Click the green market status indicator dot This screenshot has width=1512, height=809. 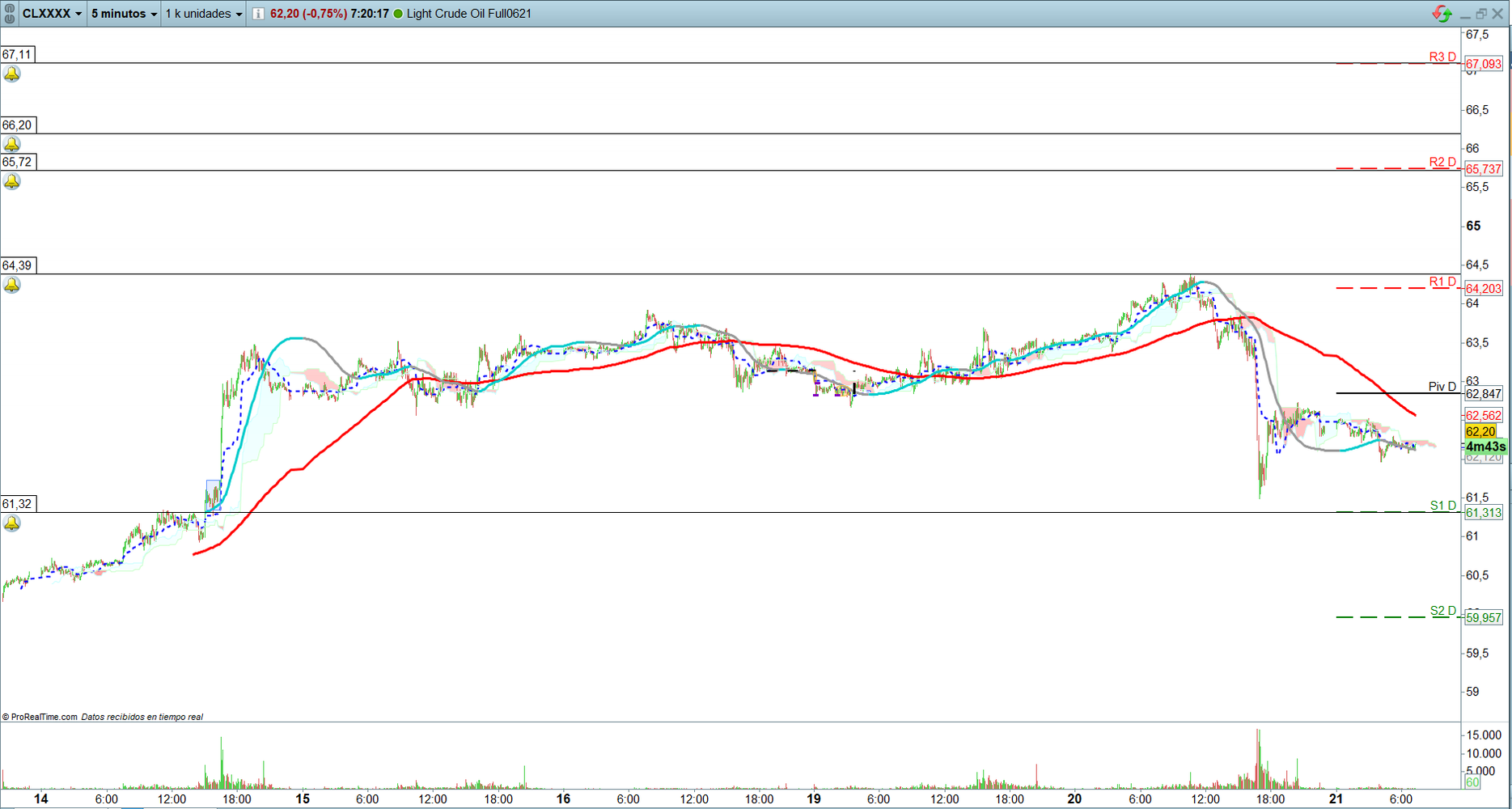point(398,14)
